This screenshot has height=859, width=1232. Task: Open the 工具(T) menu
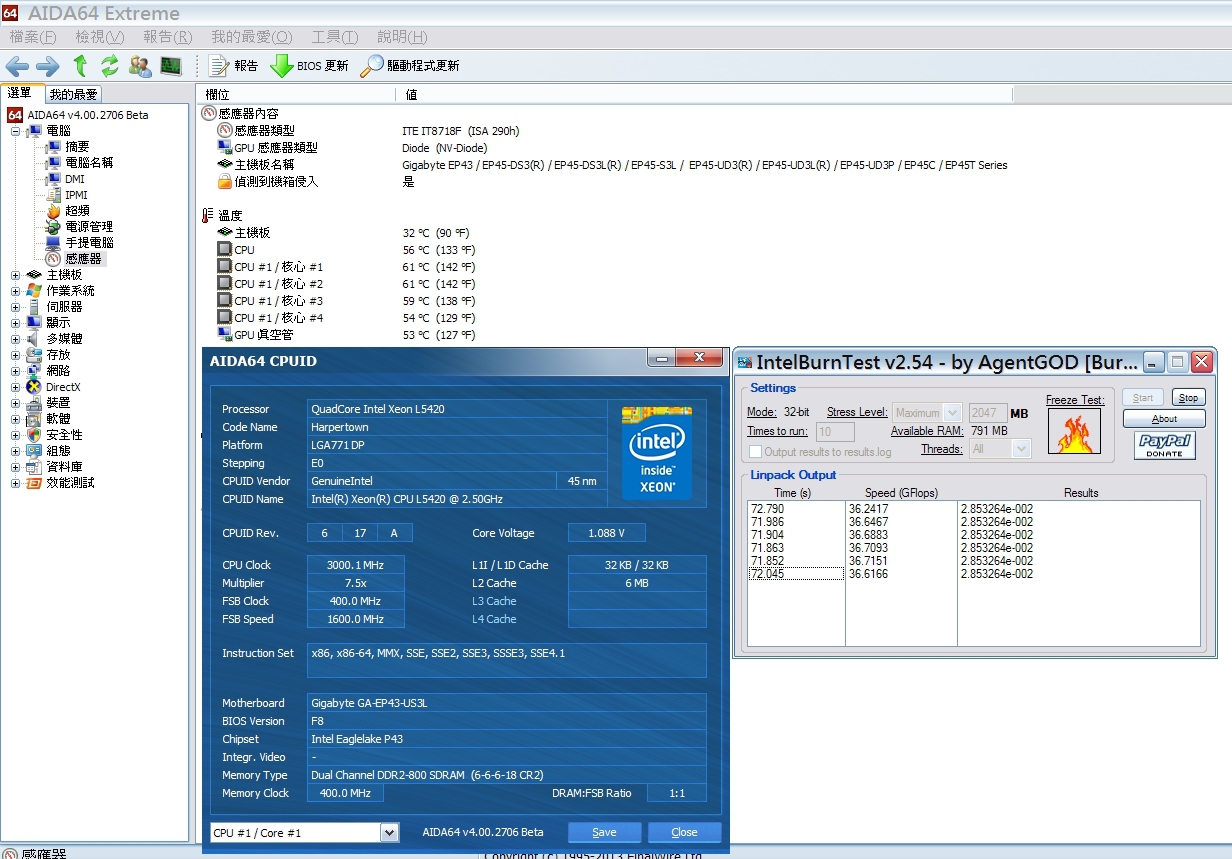click(x=334, y=37)
